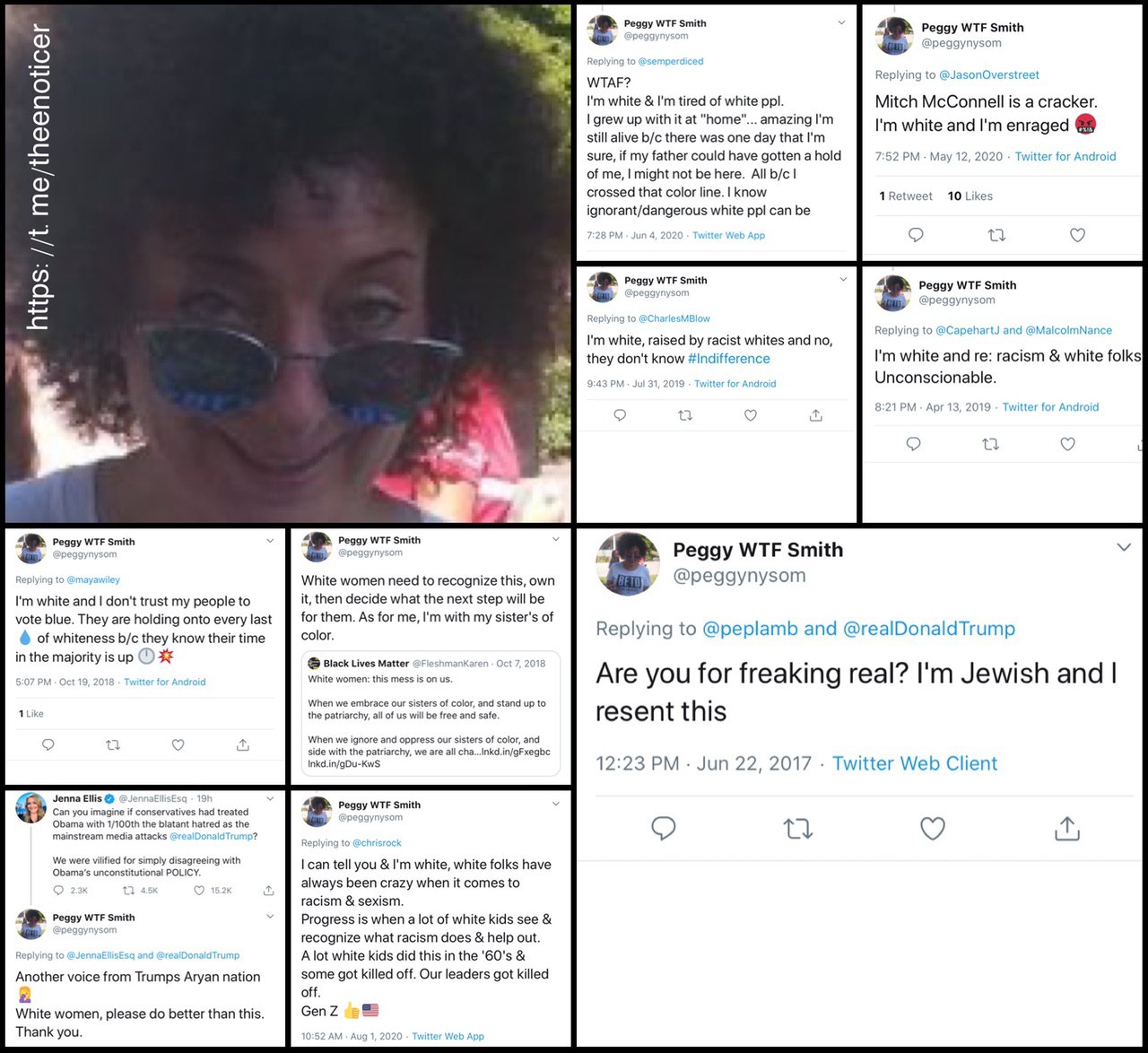The width and height of the screenshot is (1148, 1053).
Task: Open the #Indifference hashtag link
Action: tap(729, 359)
